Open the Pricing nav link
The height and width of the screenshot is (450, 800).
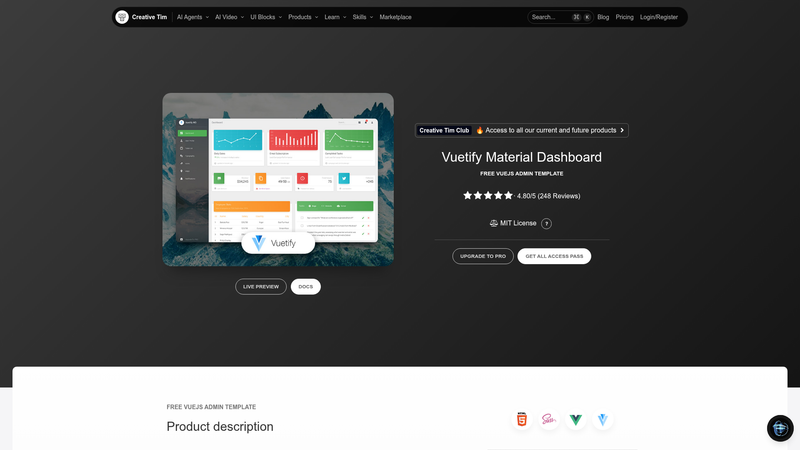pos(624,17)
